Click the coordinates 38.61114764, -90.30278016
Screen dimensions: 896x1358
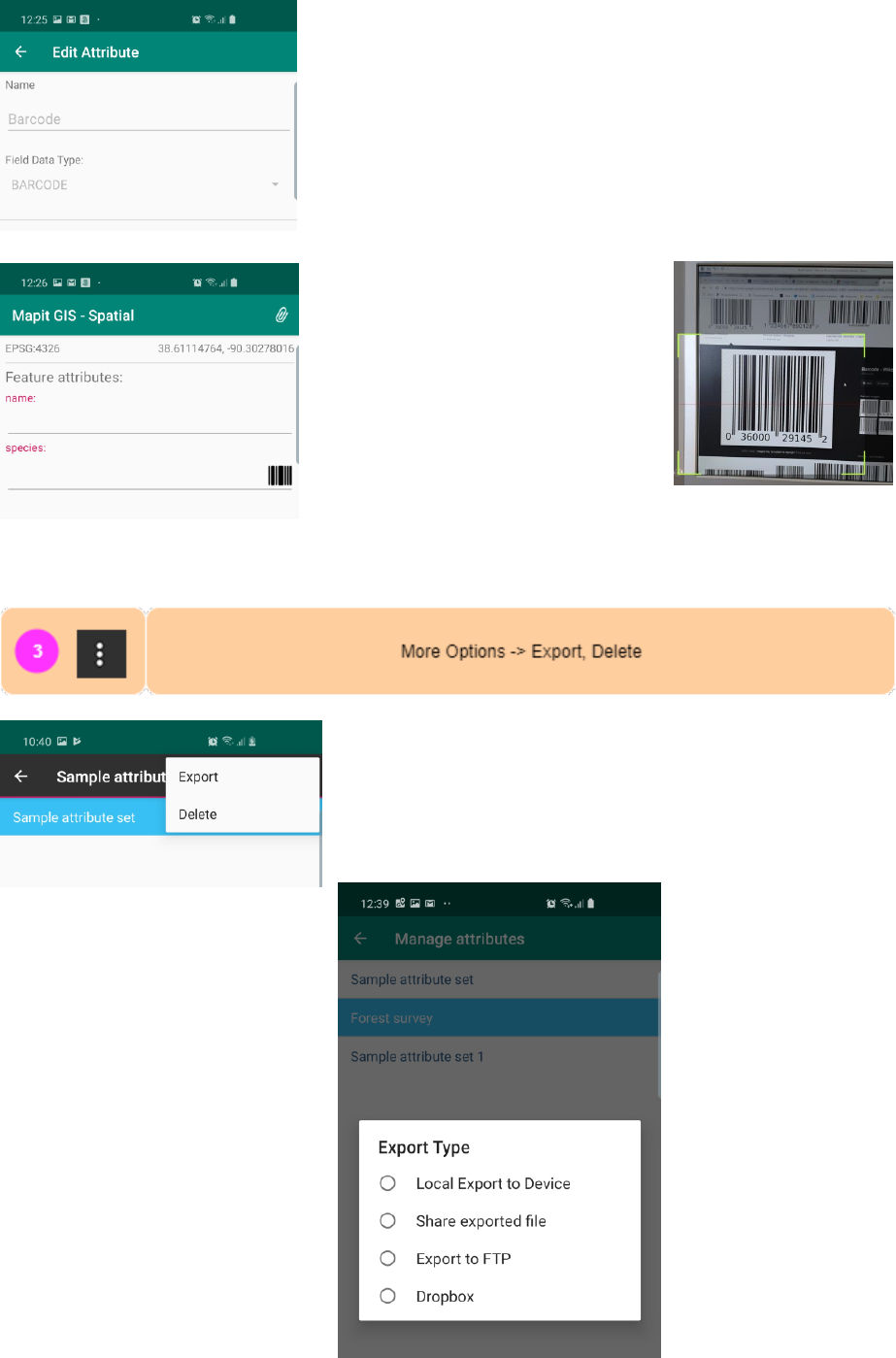tap(226, 348)
